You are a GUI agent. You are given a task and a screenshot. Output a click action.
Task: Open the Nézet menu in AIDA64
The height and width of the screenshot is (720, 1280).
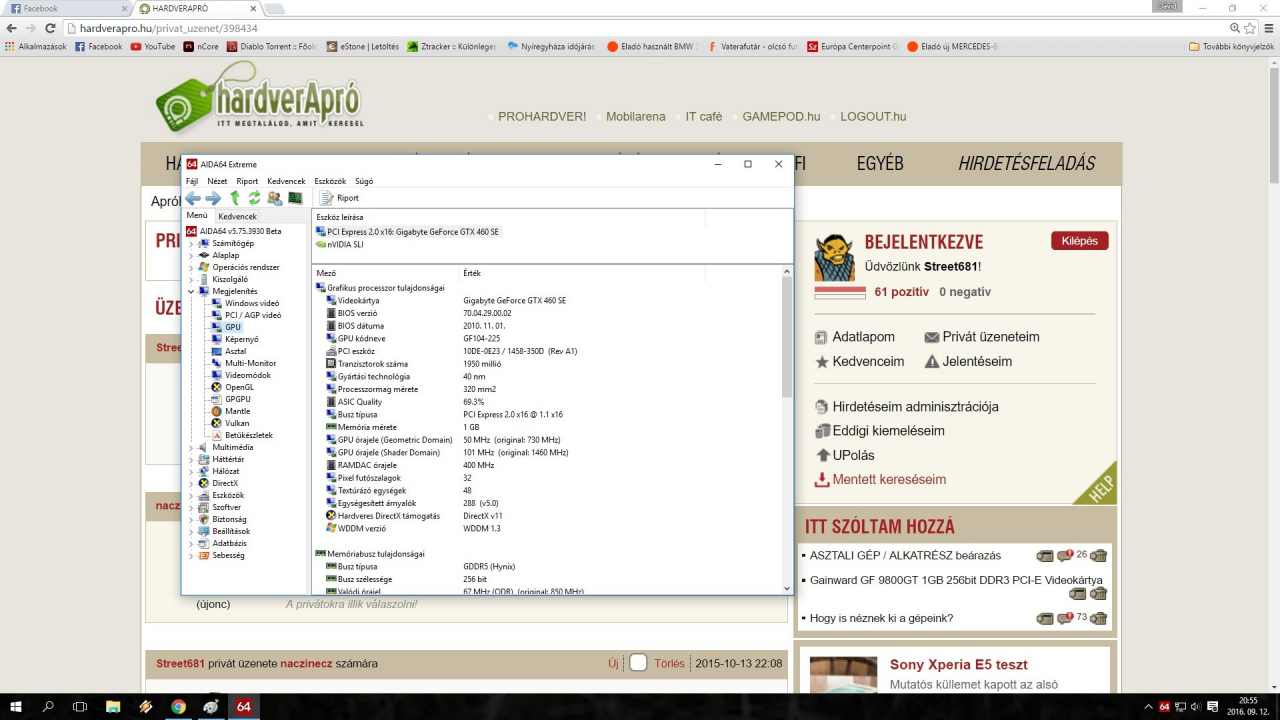pyautogui.click(x=217, y=181)
